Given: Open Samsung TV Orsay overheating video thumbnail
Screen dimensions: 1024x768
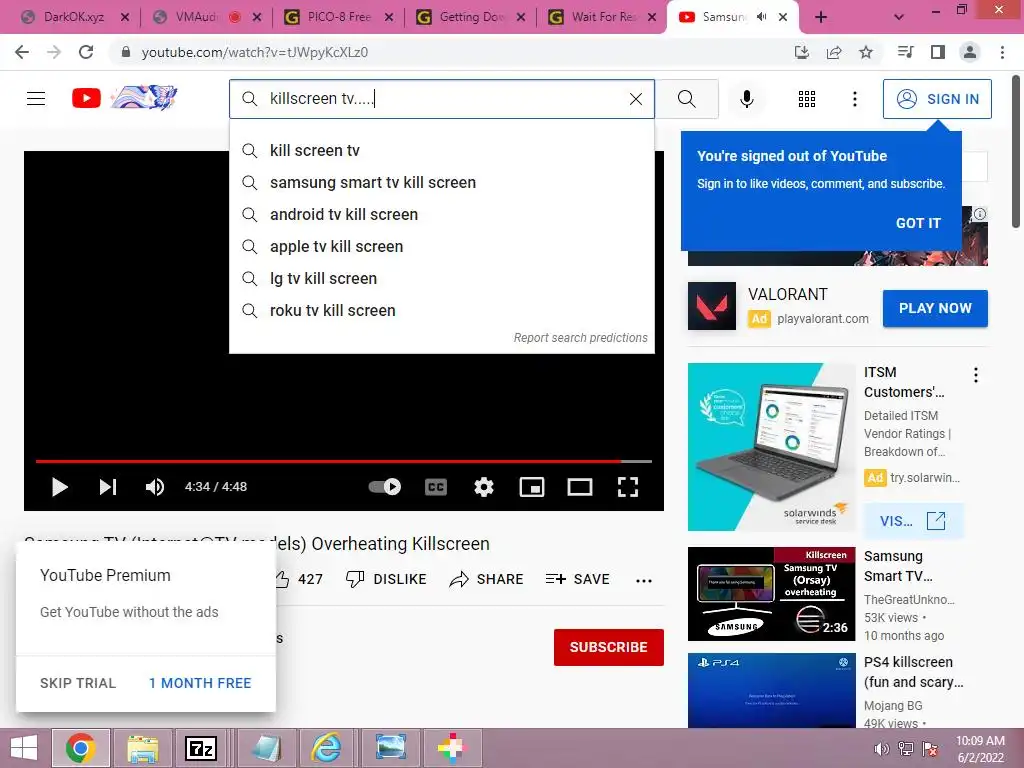Looking at the screenshot, I should [771, 594].
